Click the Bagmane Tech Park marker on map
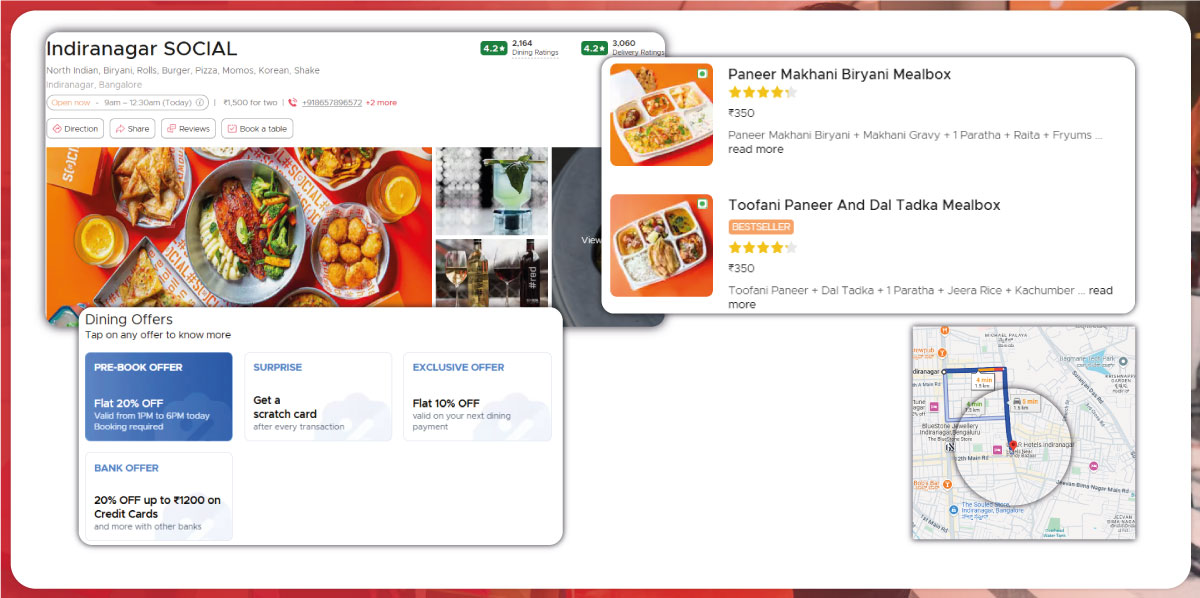Screen dimensions: 1200x598 (x=1123, y=360)
